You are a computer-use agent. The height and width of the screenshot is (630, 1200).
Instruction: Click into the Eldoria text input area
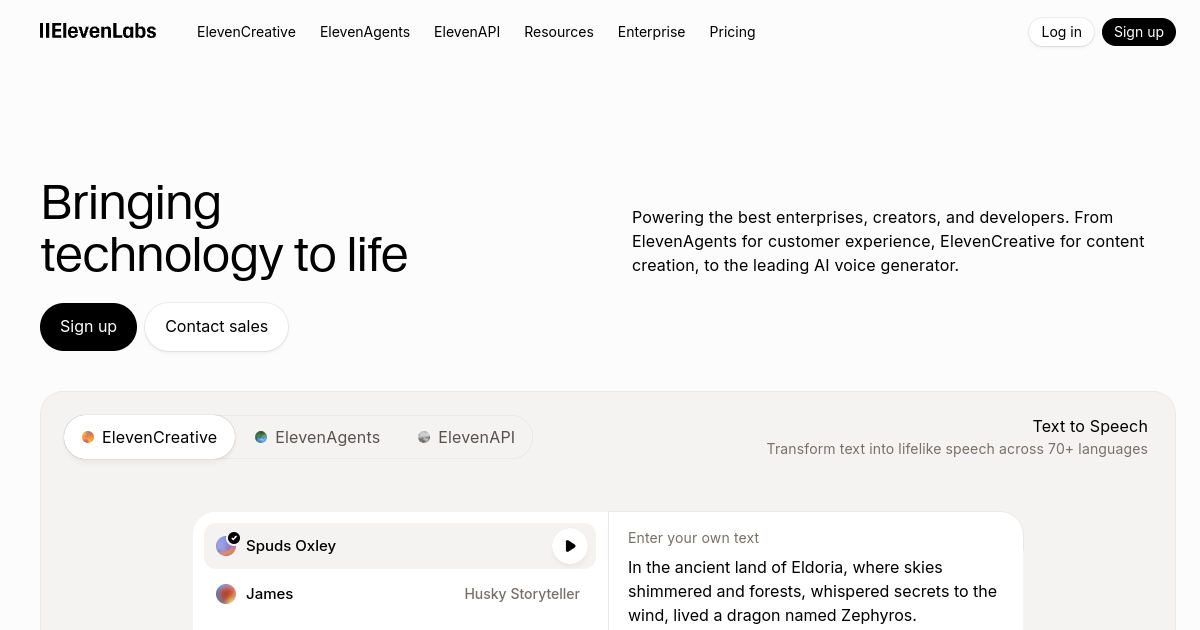click(814, 591)
